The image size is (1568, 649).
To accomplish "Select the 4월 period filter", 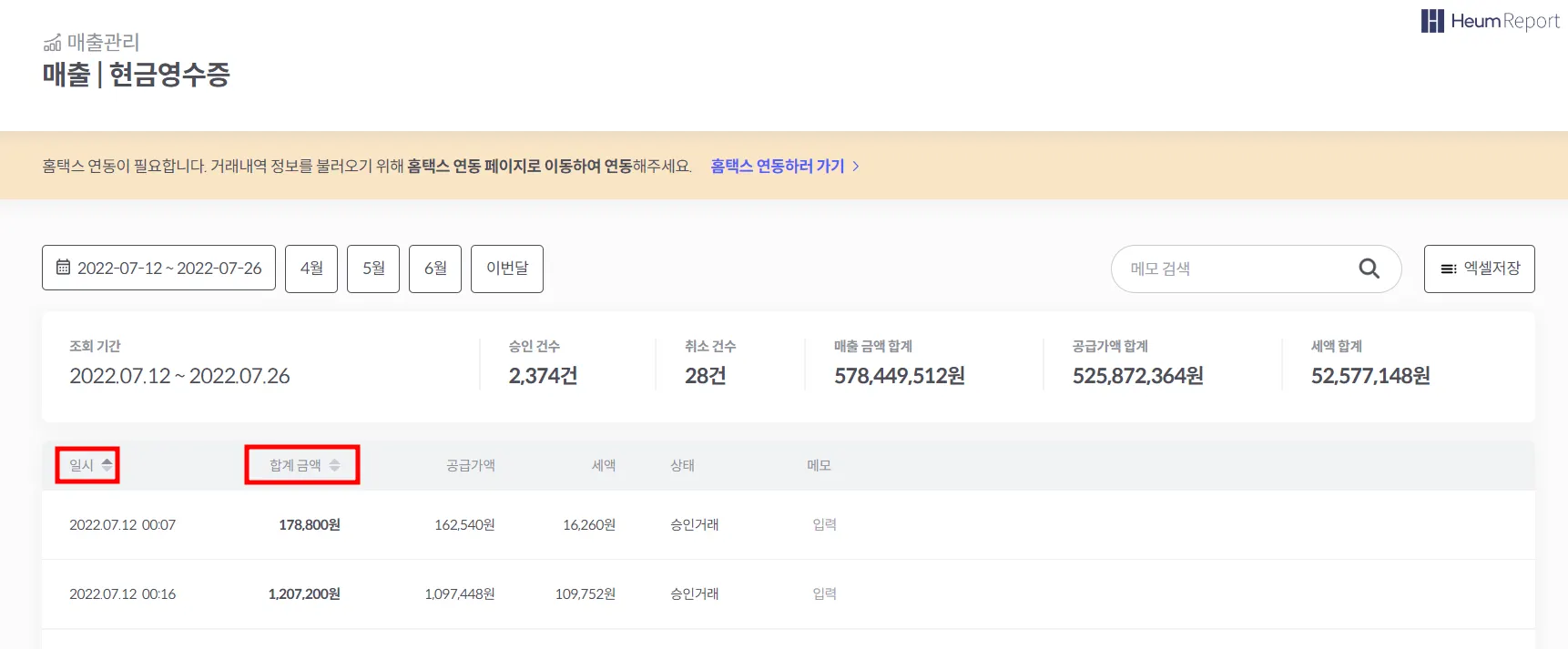I will 311,269.
